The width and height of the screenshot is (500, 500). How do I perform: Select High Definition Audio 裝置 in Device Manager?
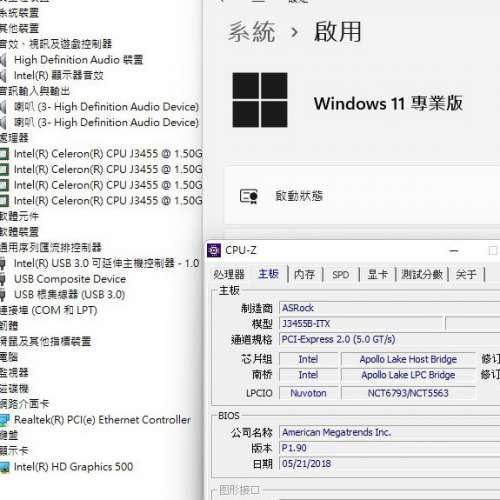79,60
